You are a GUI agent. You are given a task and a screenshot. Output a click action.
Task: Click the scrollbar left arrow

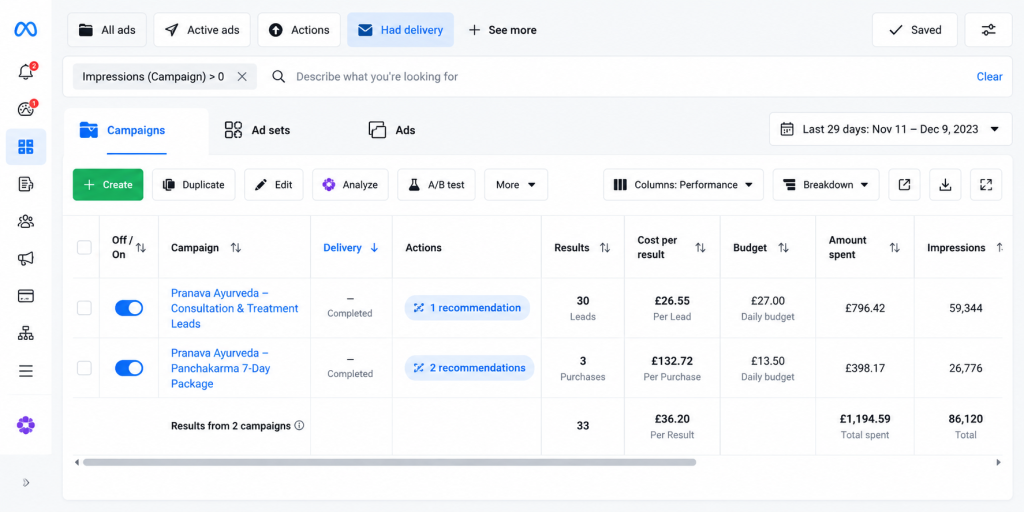click(x=76, y=462)
